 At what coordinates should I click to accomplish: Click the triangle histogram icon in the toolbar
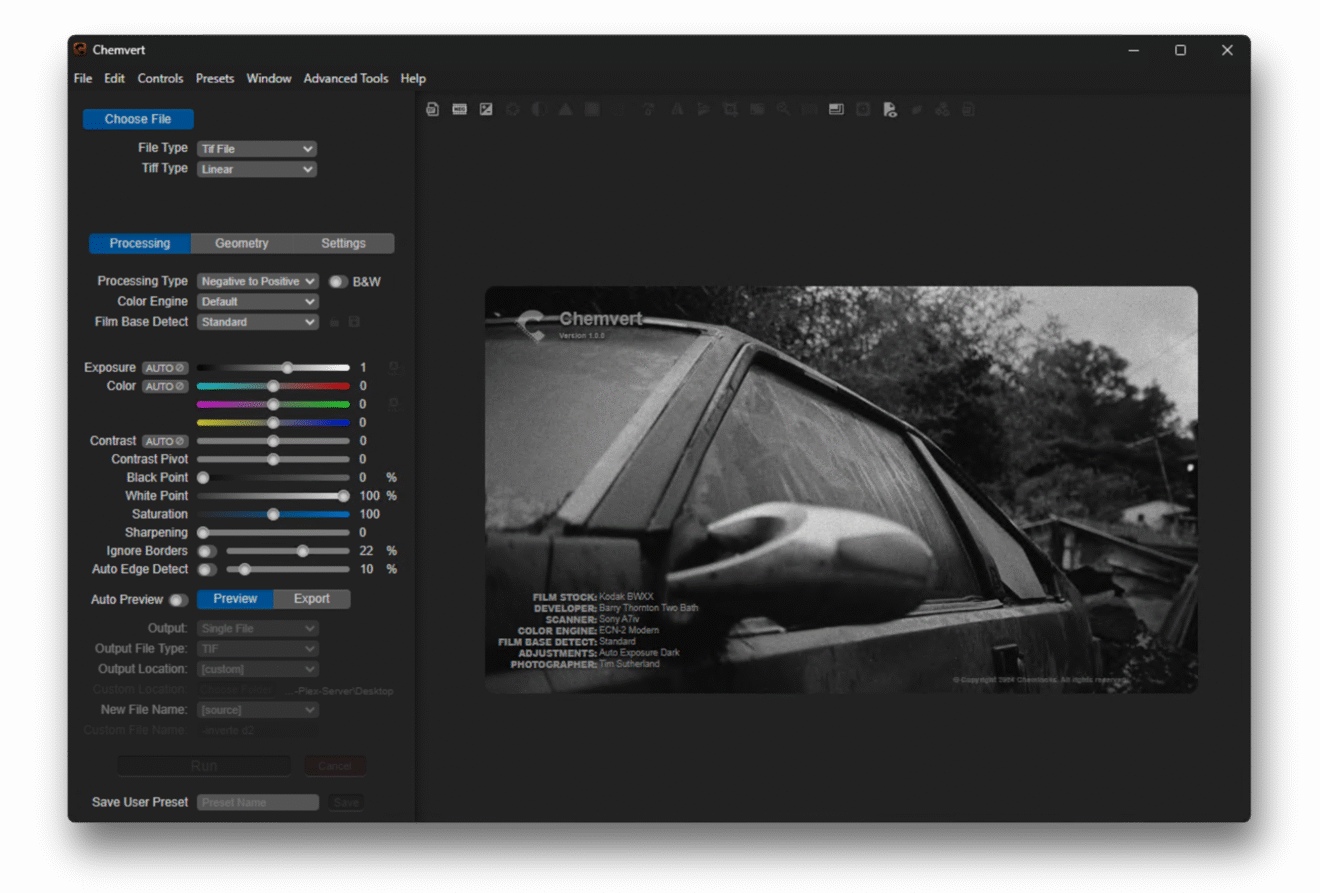565,109
